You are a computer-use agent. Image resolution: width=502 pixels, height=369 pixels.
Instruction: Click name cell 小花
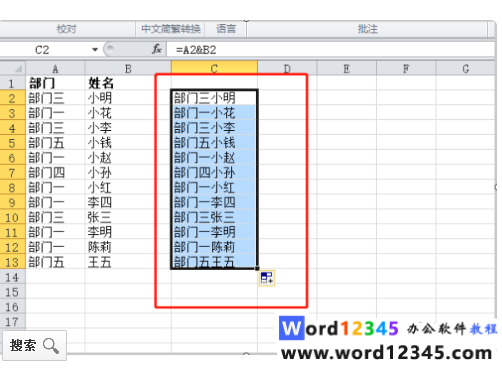pos(128,113)
